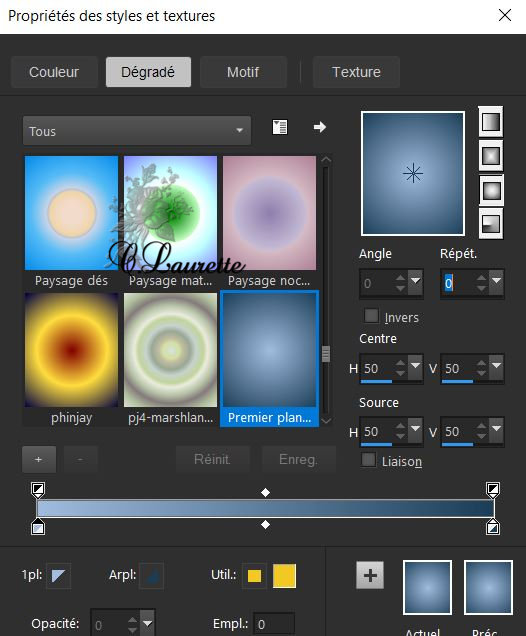
Task: Select the left lower color stop marker
Action: [x=38, y=526]
